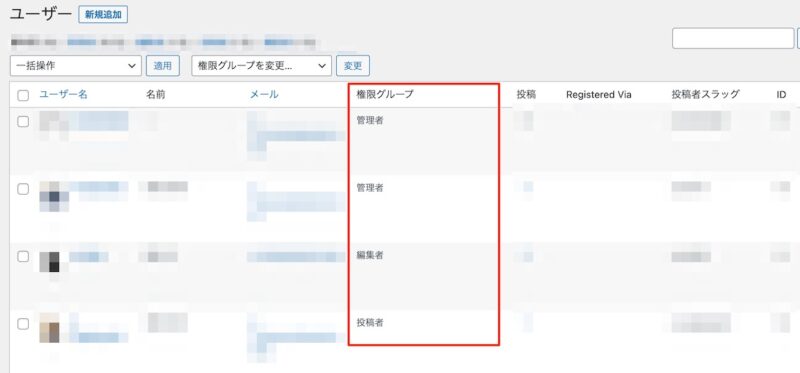Click the 新規追加 button
Image resolution: width=800 pixels, height=373 pixels.
(x=103, y=15)
